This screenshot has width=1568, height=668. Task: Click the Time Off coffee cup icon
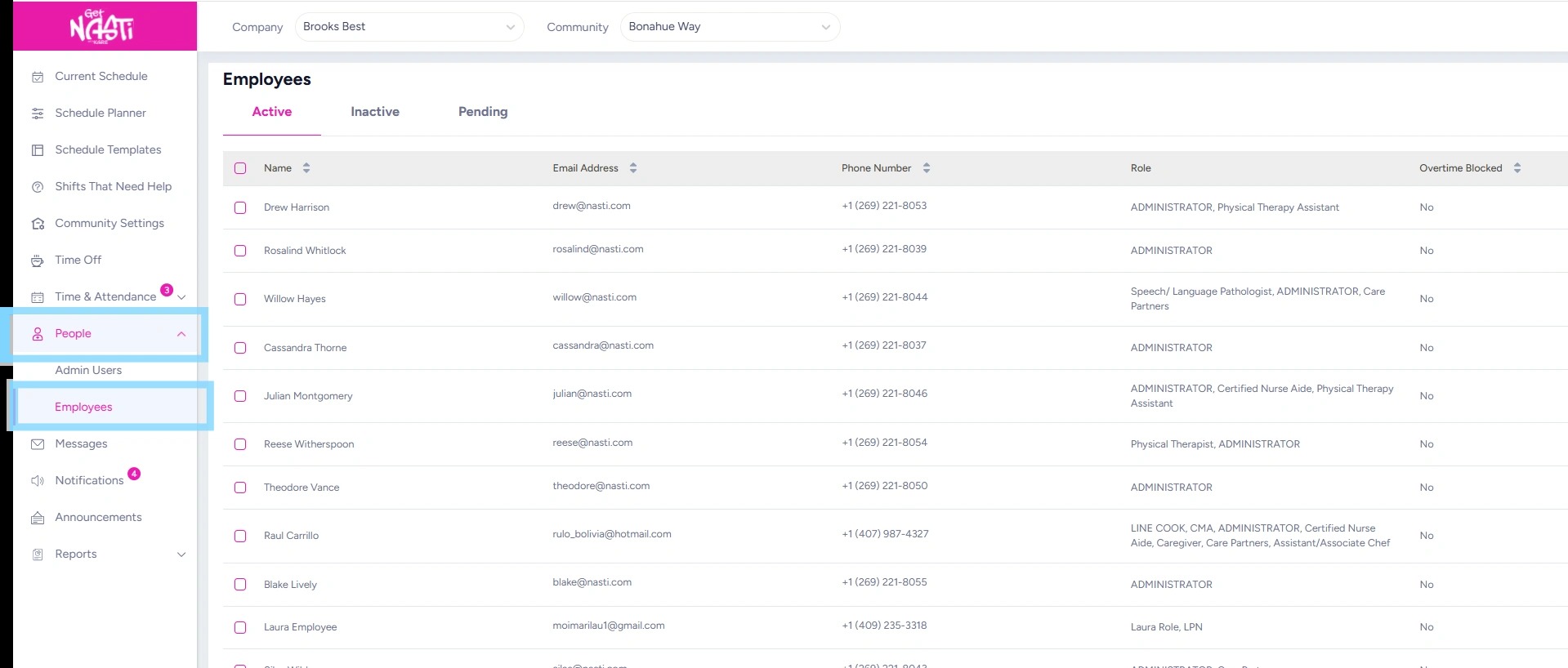[x=38, y=261]
